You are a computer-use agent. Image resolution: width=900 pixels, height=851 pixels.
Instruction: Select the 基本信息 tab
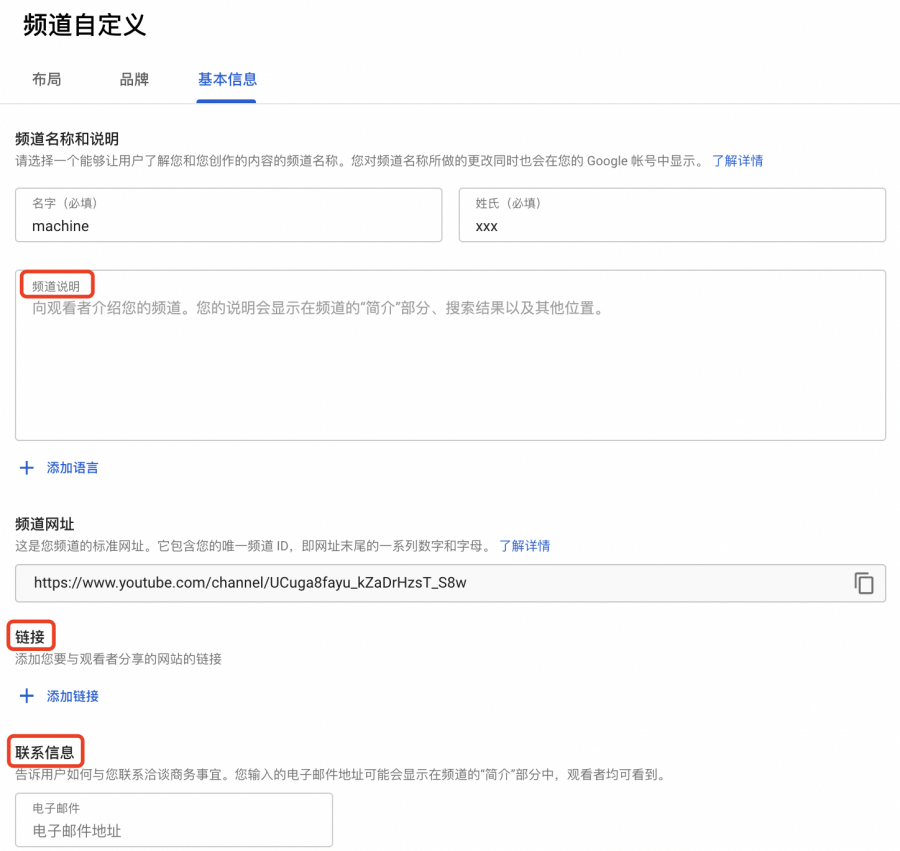226,79
